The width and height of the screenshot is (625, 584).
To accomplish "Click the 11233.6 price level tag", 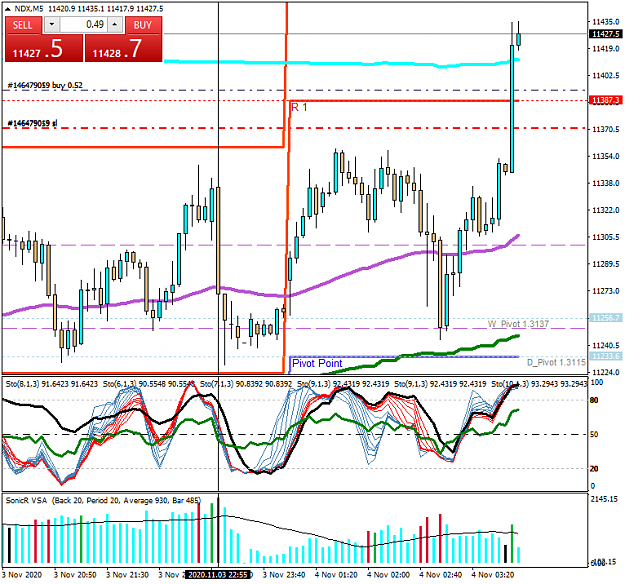I will click(605, 356).
